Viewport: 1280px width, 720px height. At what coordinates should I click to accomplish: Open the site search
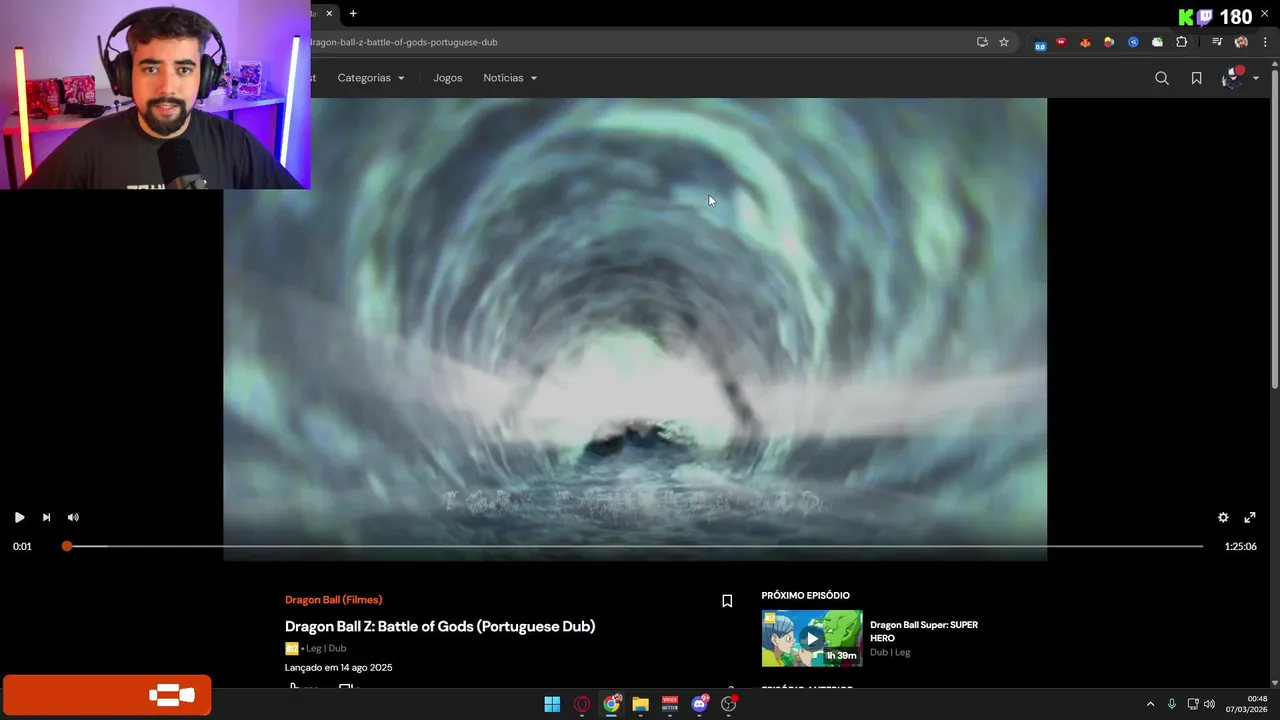pos(1162,78)
